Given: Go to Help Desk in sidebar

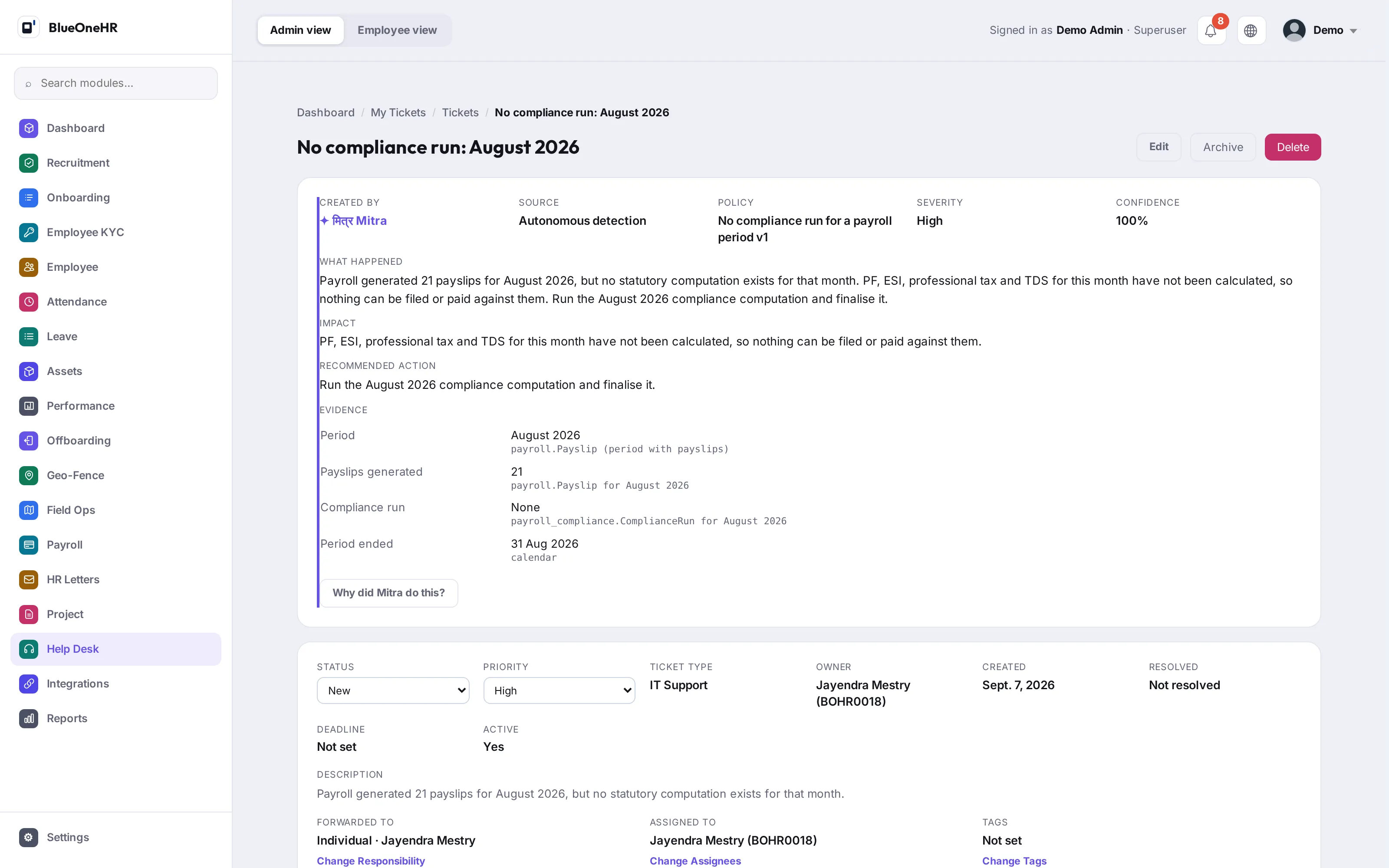Looking at the screenshot, I should click(x=116, y=649).
